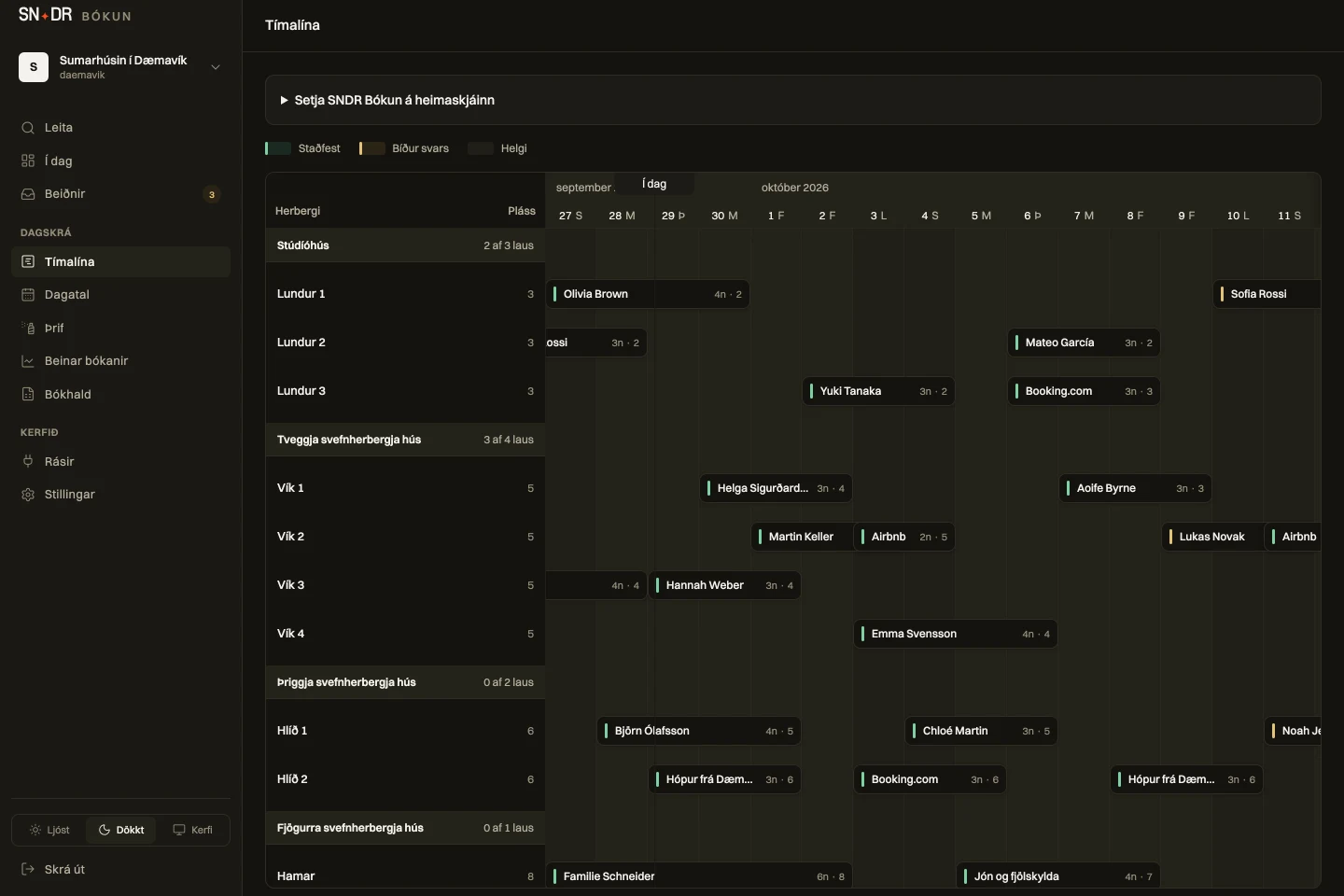Open Familie Schneider booking in Hamar
The width and height of the screenshot is (1344, 896).
click(699, 876)
